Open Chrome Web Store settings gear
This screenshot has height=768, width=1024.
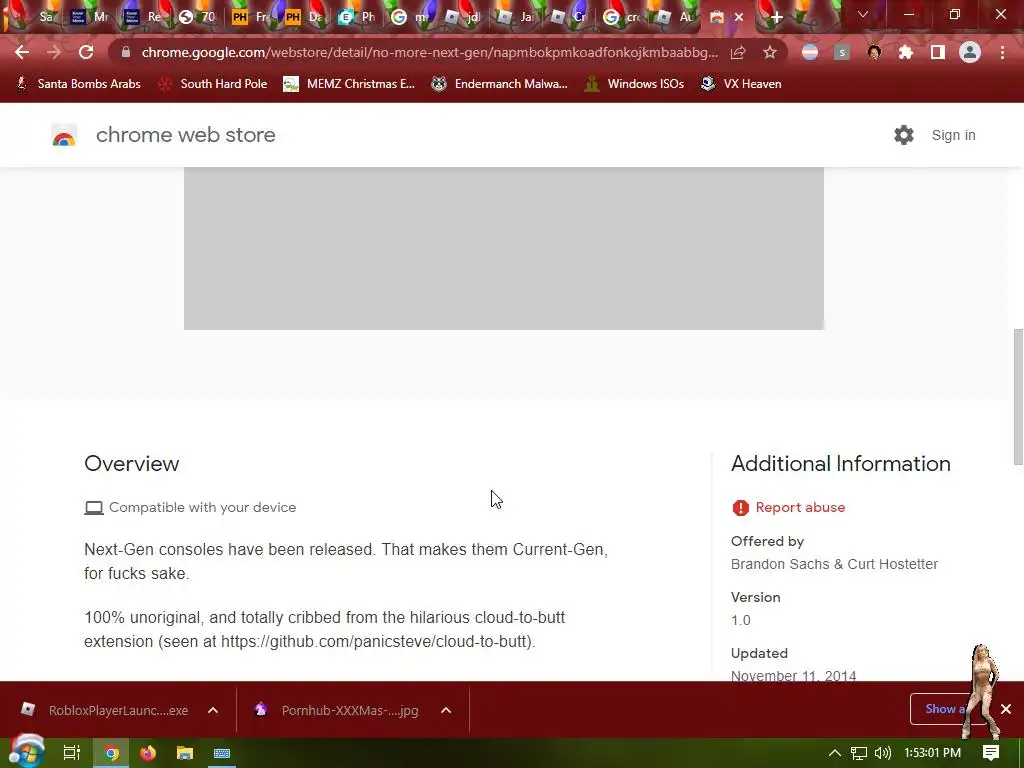(904, 135)
